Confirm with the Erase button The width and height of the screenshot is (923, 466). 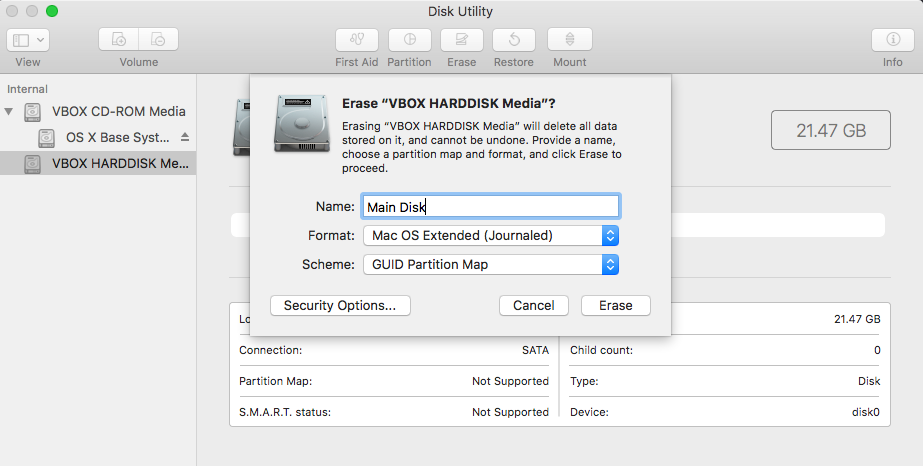[616, 305]
